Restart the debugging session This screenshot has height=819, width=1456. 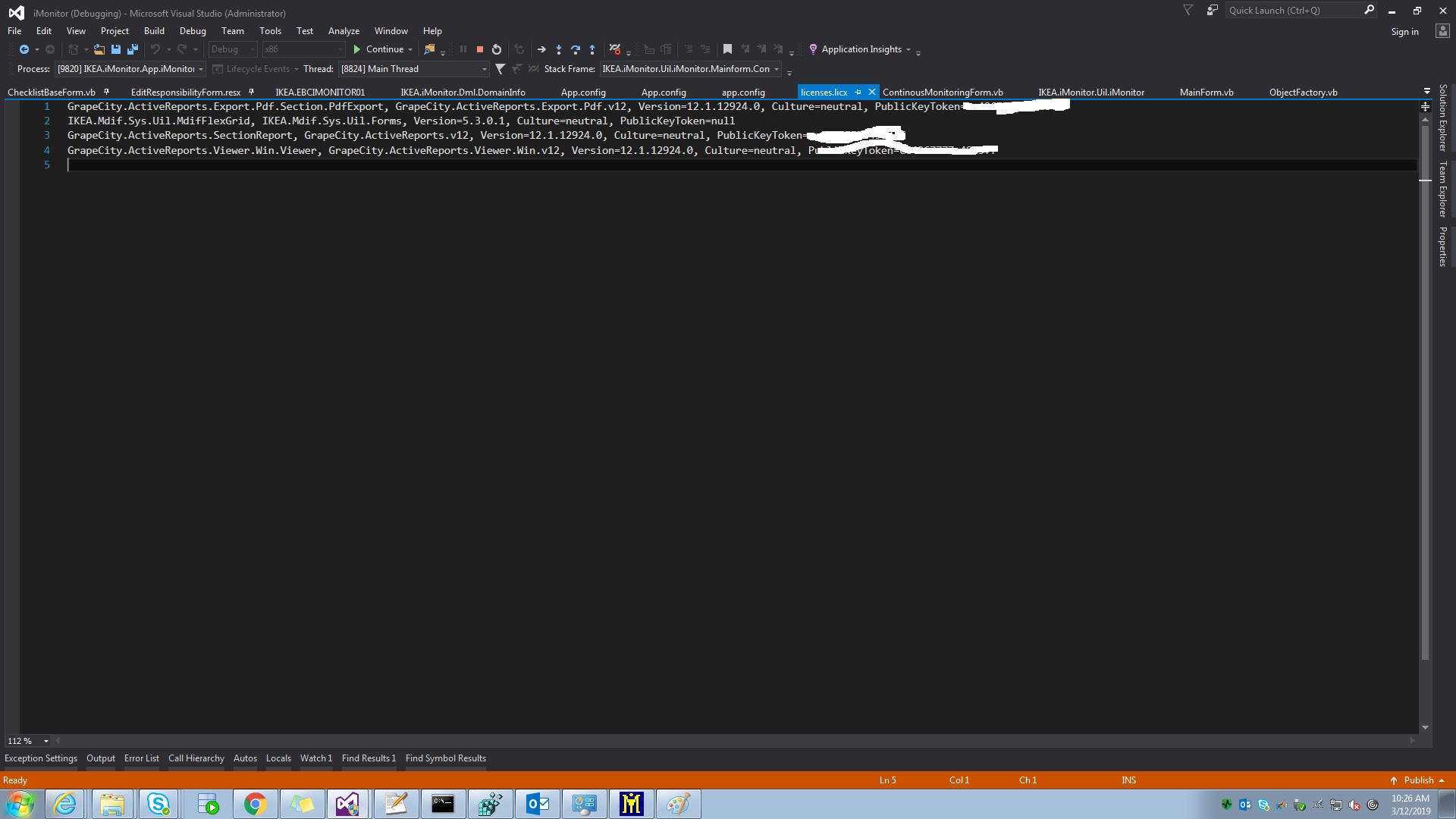point(497,49)
